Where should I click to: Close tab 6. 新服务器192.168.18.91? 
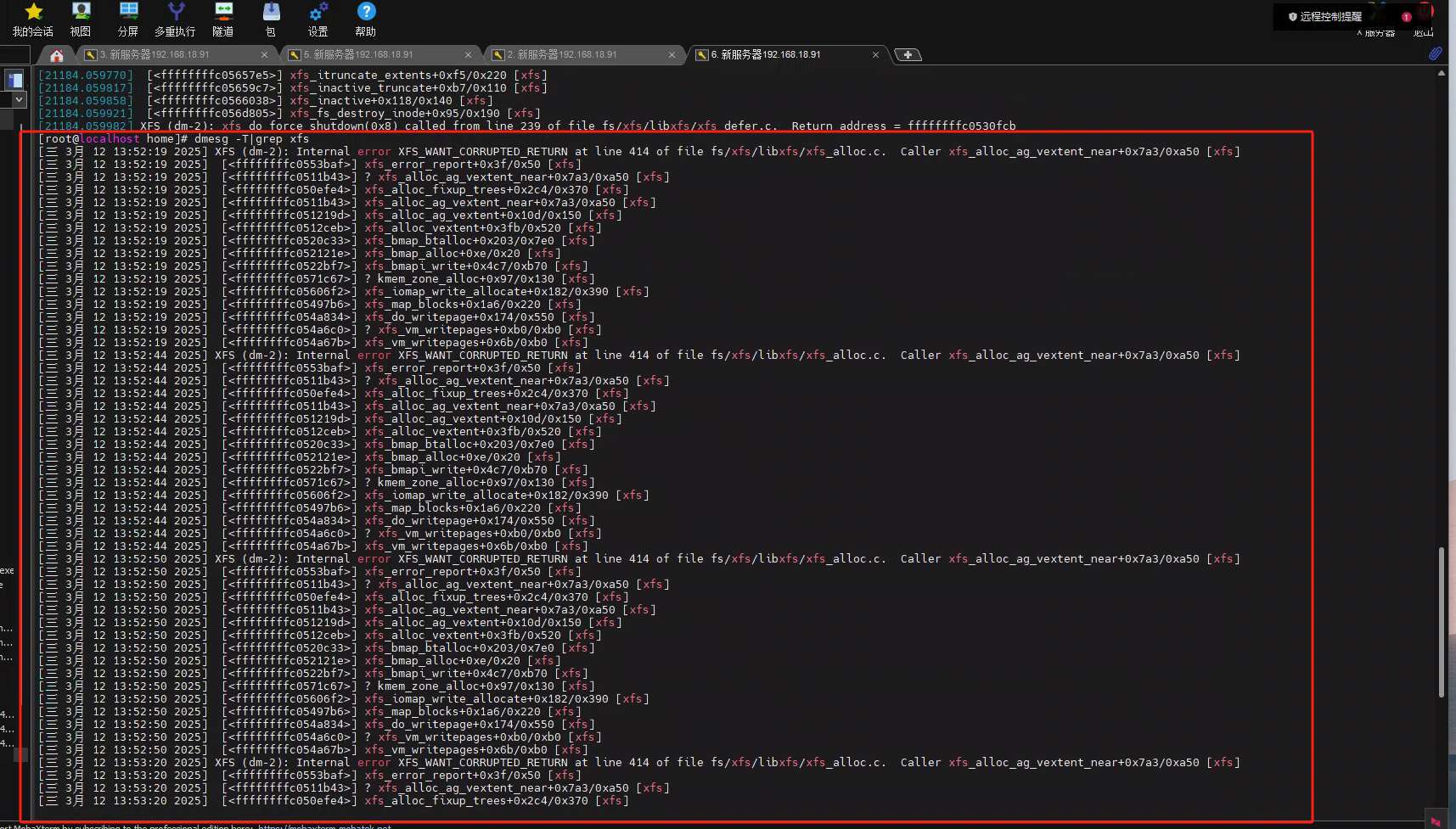pyautogui.click(x=875, y=55)
